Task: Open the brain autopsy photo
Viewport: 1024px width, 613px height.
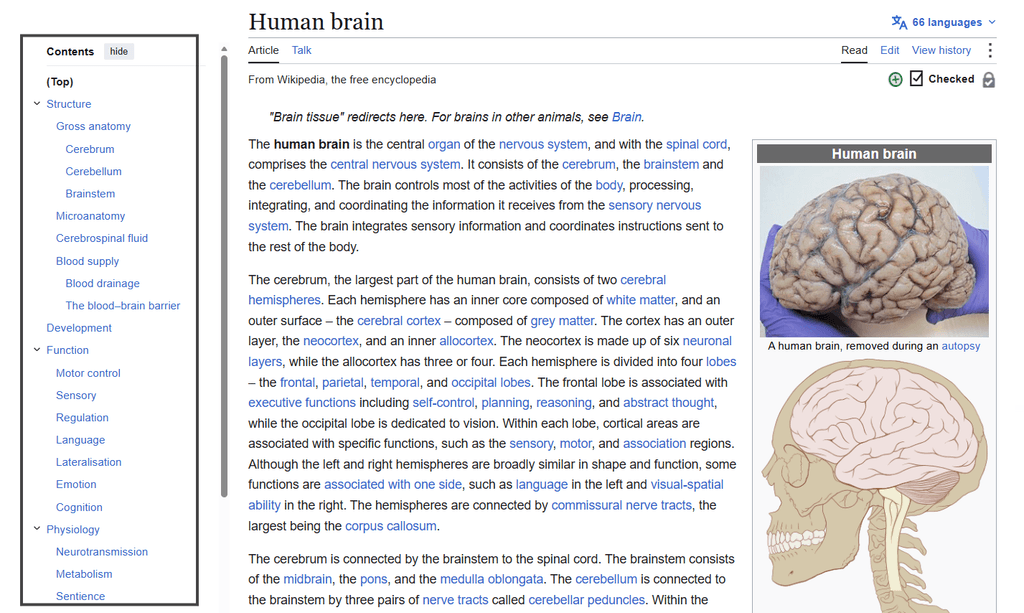Action: [874, 251]
